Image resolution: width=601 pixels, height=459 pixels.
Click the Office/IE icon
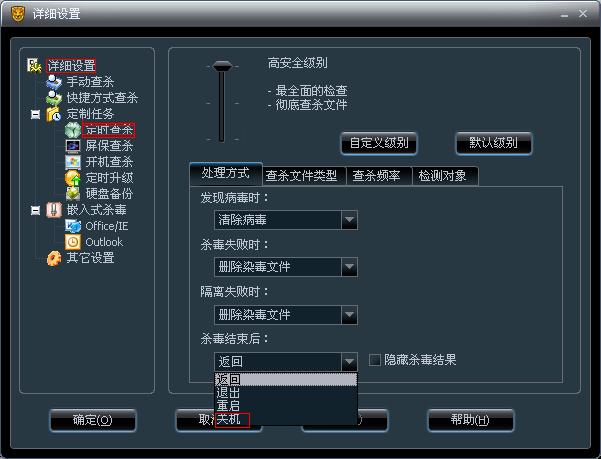(x=72, y=226)
